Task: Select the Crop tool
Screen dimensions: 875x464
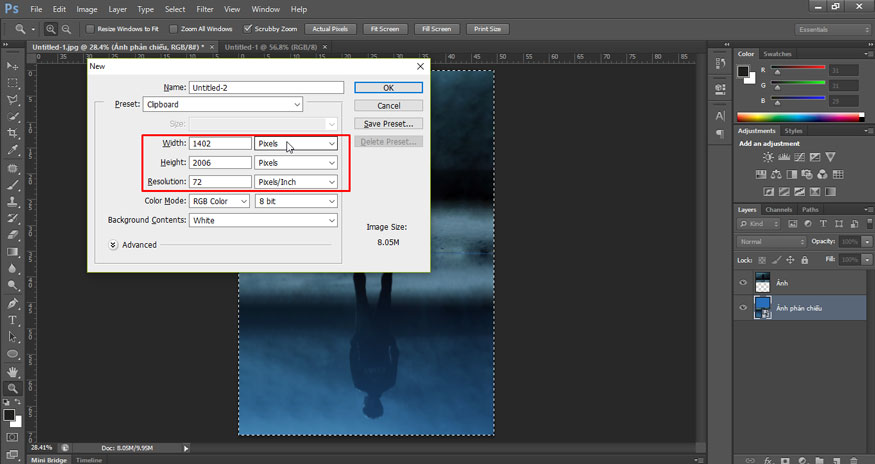Action: pos(12,133)
